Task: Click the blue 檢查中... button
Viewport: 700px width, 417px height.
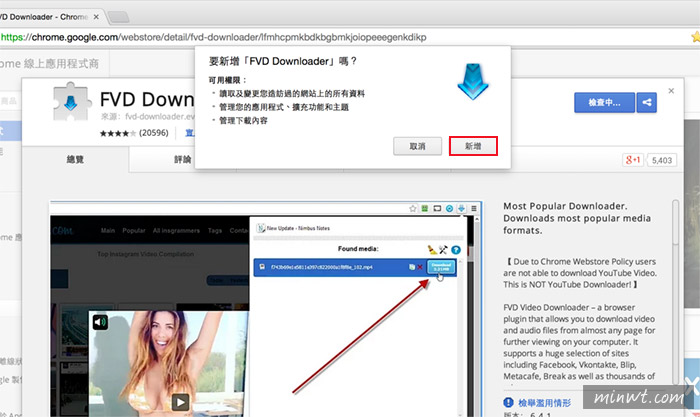Action: [604, 103]
